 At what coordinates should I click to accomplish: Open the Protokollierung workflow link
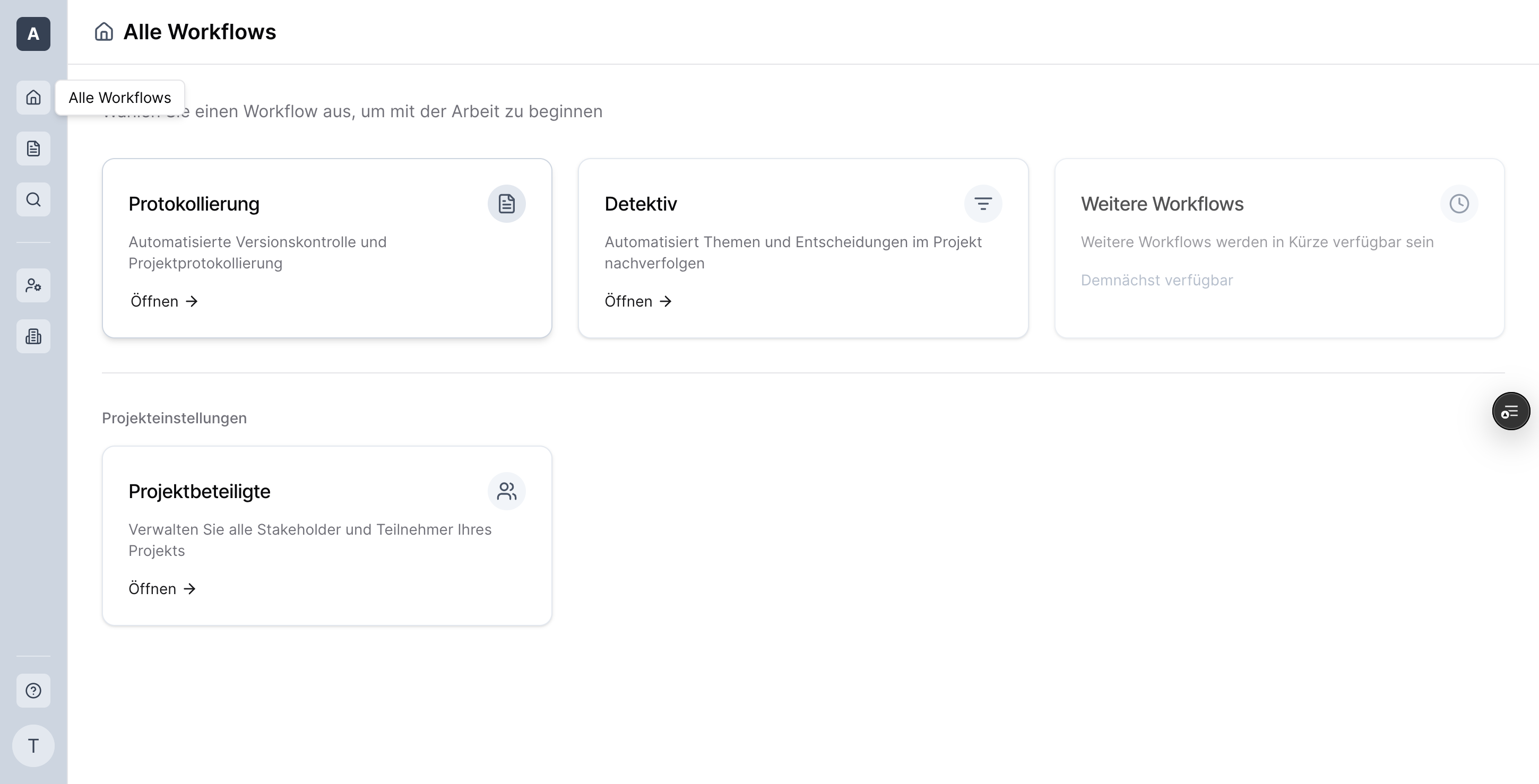(x=163, y=301)
